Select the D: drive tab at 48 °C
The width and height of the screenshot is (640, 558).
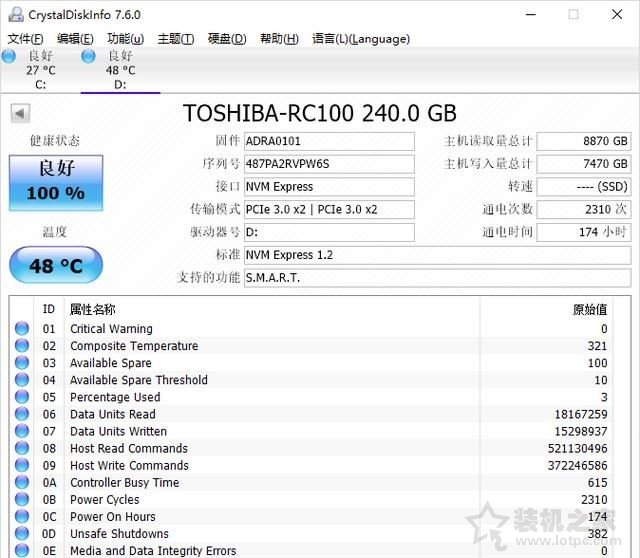120,70
